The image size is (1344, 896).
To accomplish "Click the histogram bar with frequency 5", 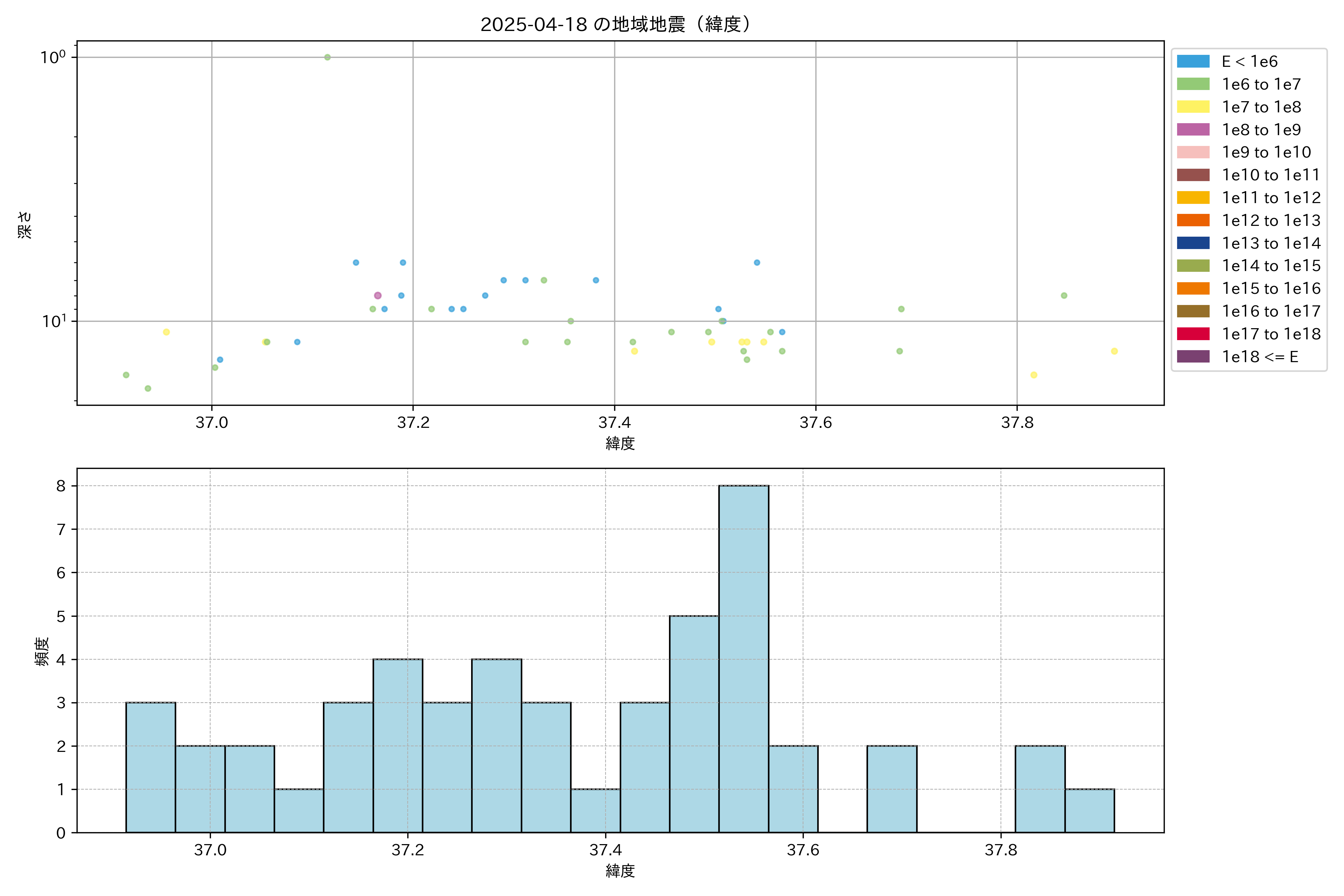I will 694,724.
